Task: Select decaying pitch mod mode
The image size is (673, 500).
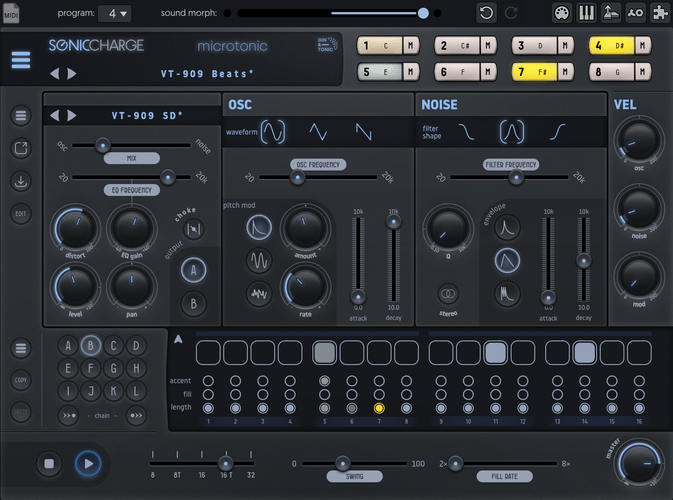Action: coord(259,227)
